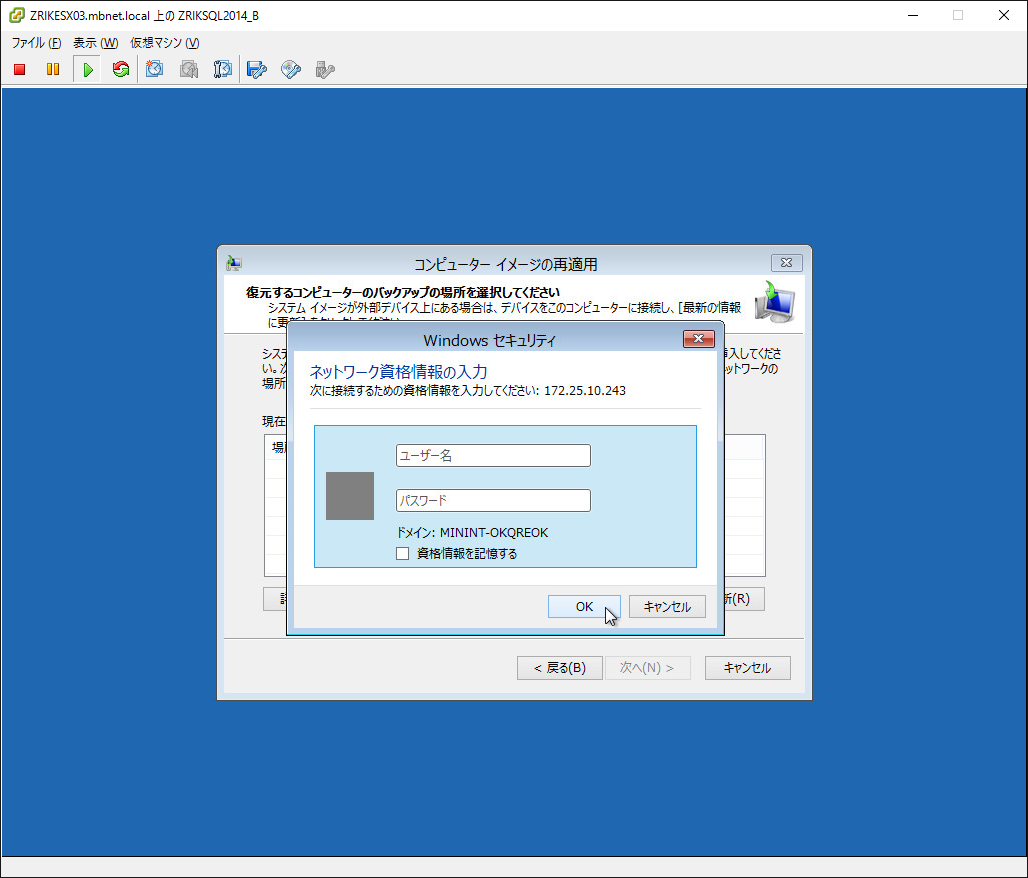Click into the パスワード field
The width and height of the screenshot is (1028, 878).
click(493, 500)
